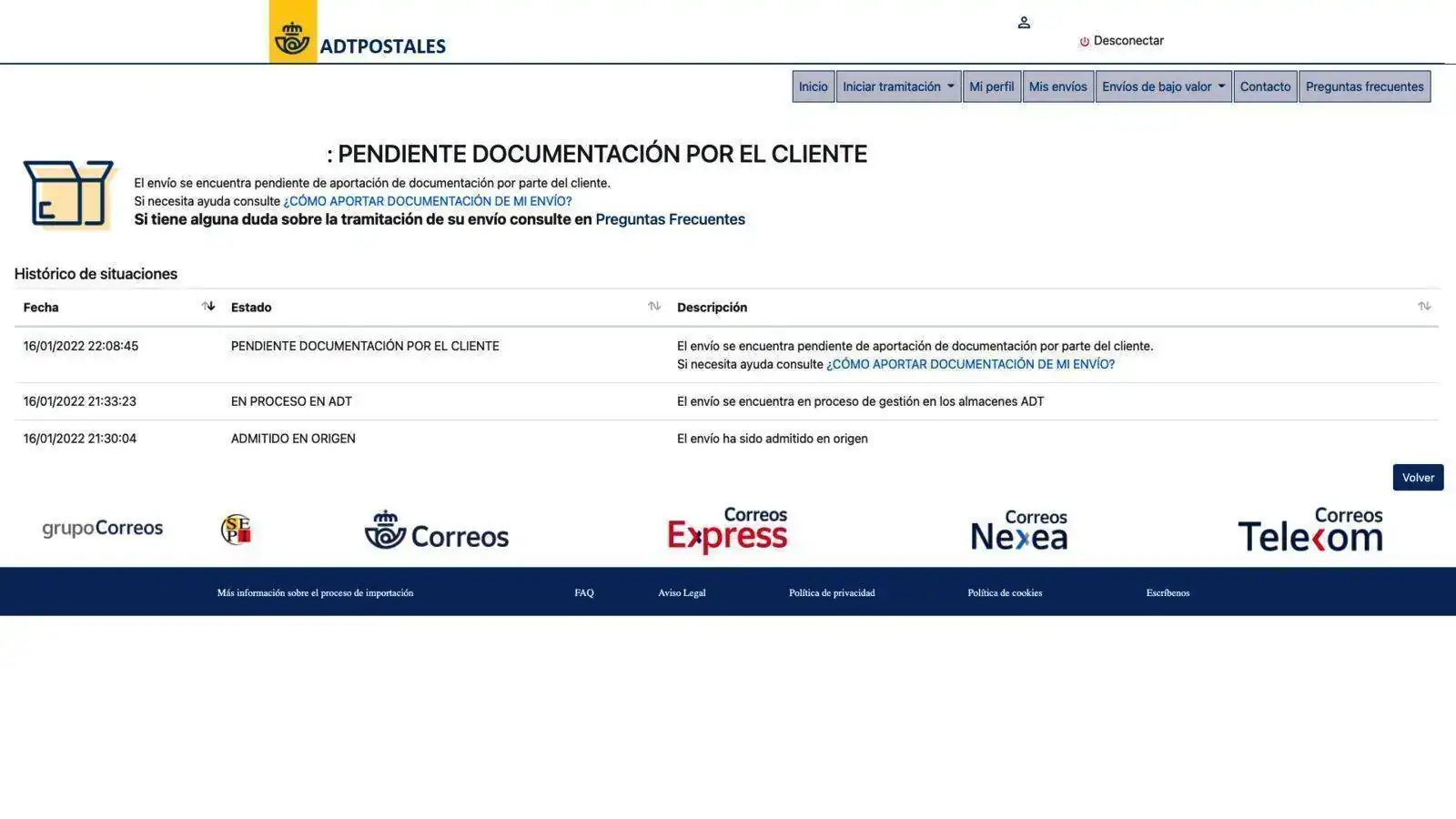Open Preguntas frecuentes menu item
Screen dimensions: 1456x819
tap(1364, 86)
